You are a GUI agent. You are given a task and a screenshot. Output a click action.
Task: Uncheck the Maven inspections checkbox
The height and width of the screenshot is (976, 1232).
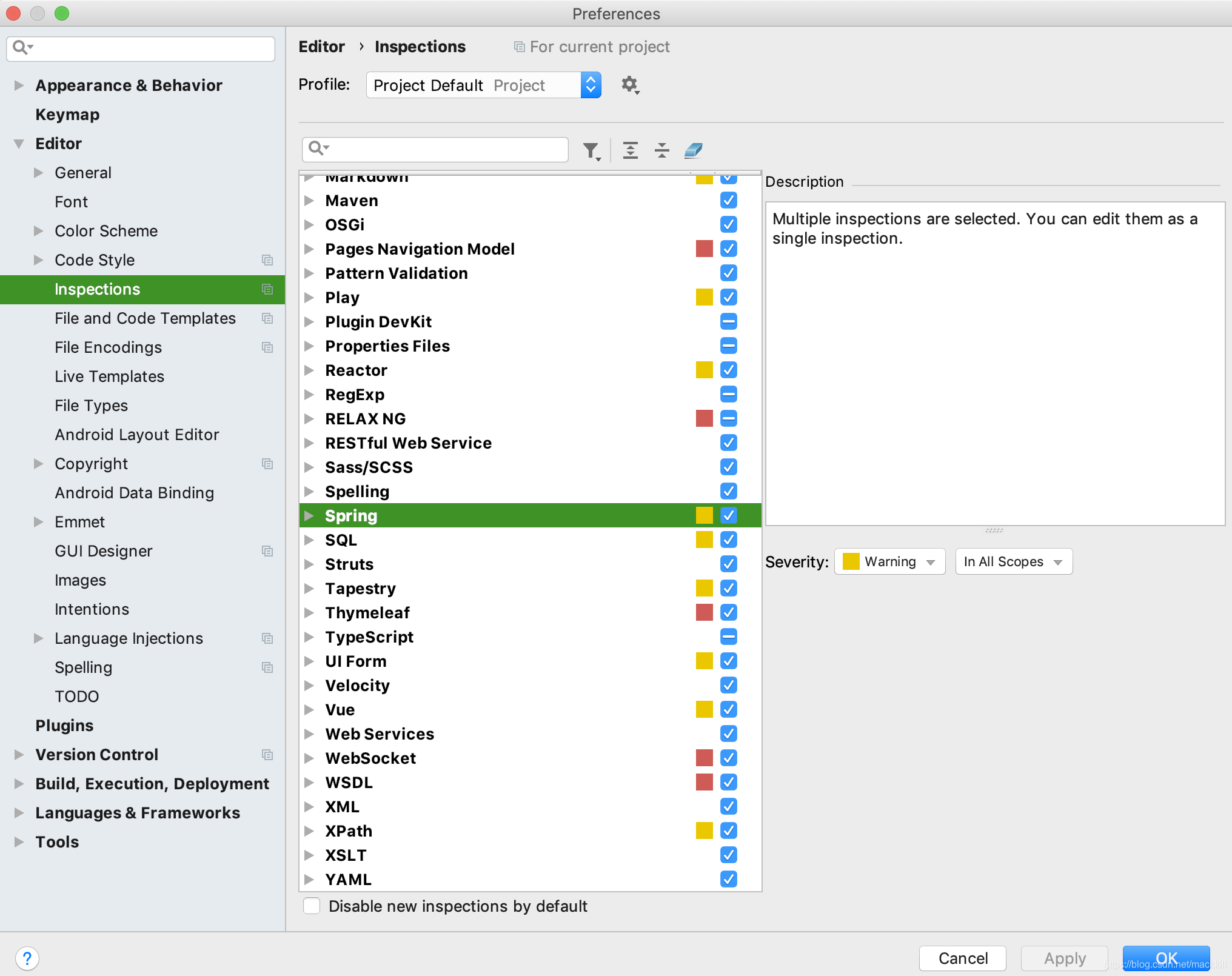pyautogui.click(x=729, y=200)
